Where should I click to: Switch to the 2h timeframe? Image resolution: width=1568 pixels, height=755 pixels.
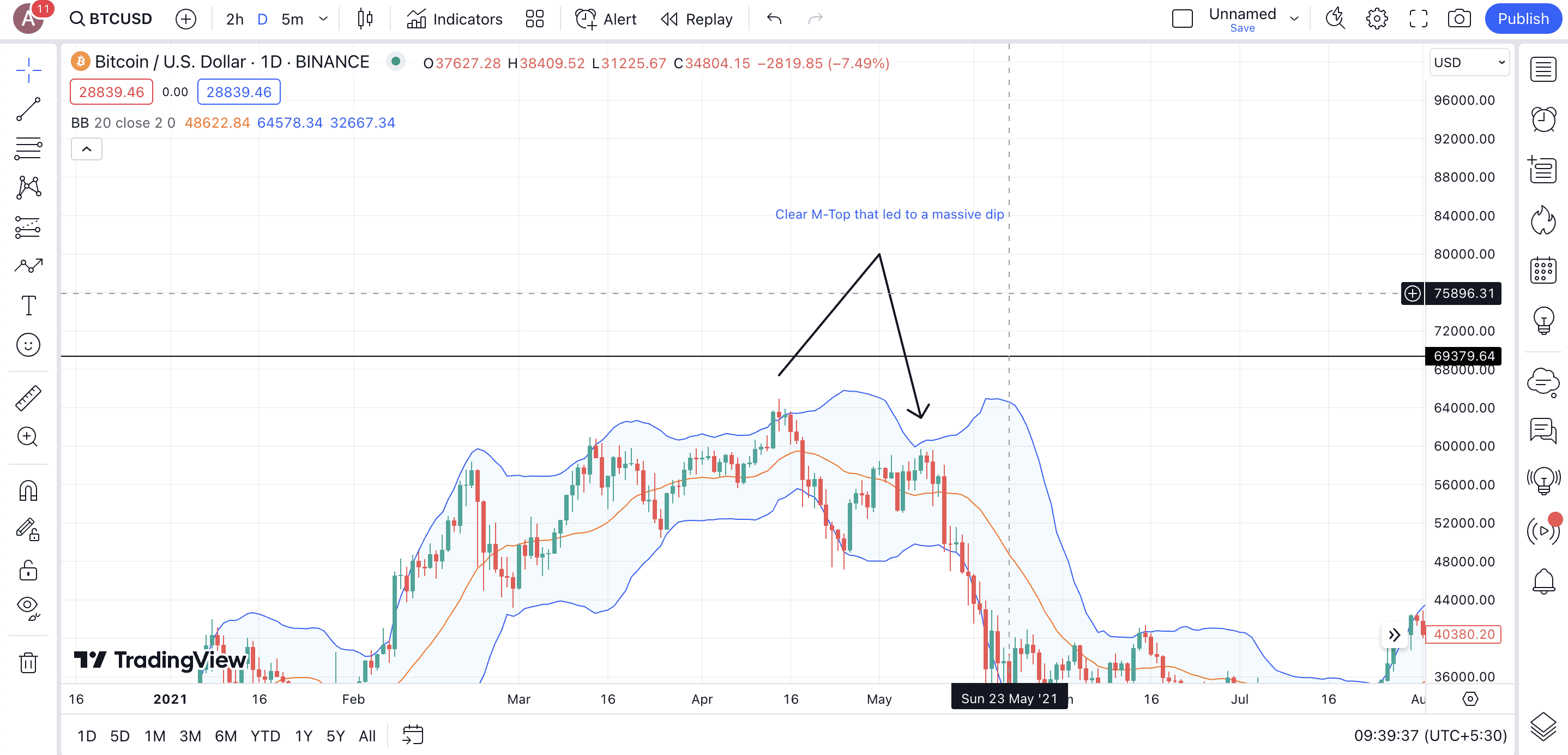tap(234, 19)
